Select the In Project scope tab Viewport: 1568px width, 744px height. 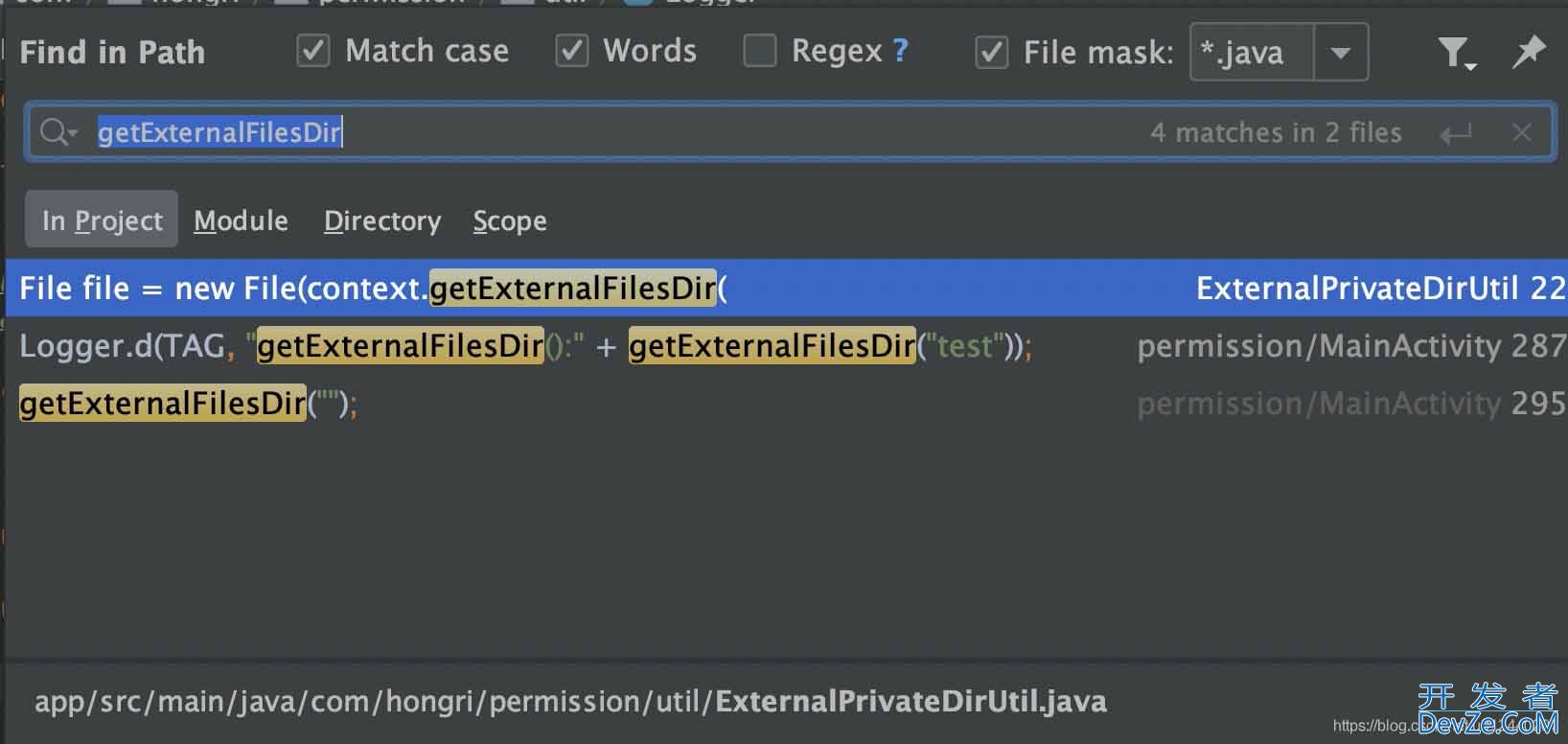click(102, 220)
